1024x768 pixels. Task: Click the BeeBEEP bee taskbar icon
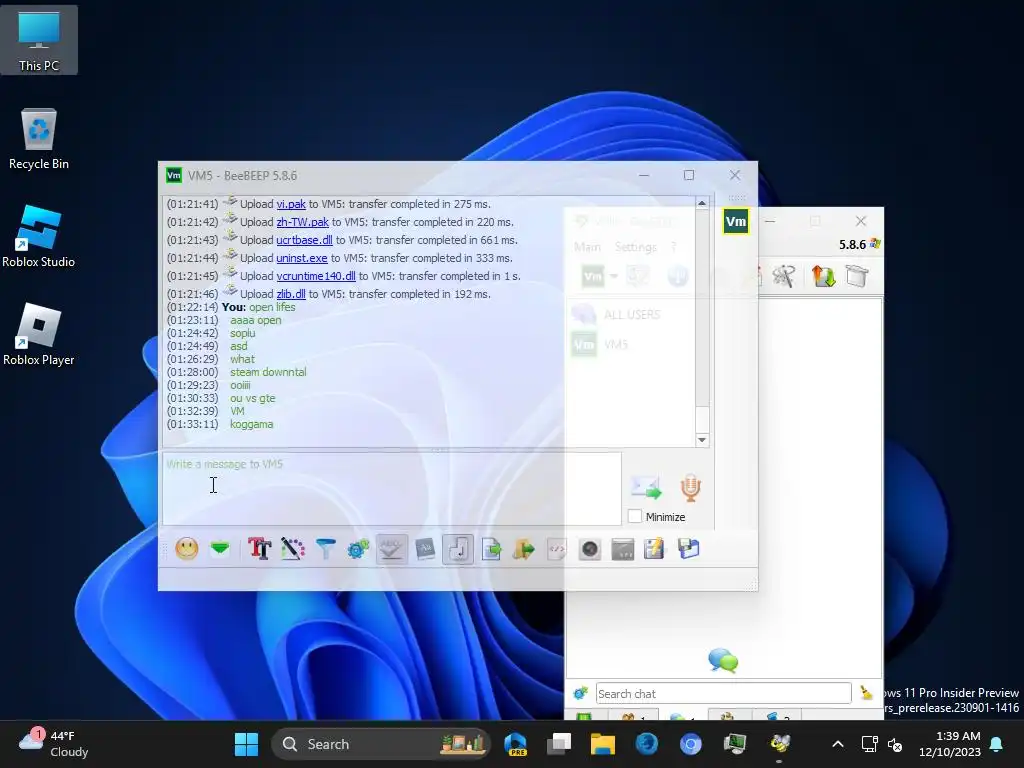click(x=780, y=744)
